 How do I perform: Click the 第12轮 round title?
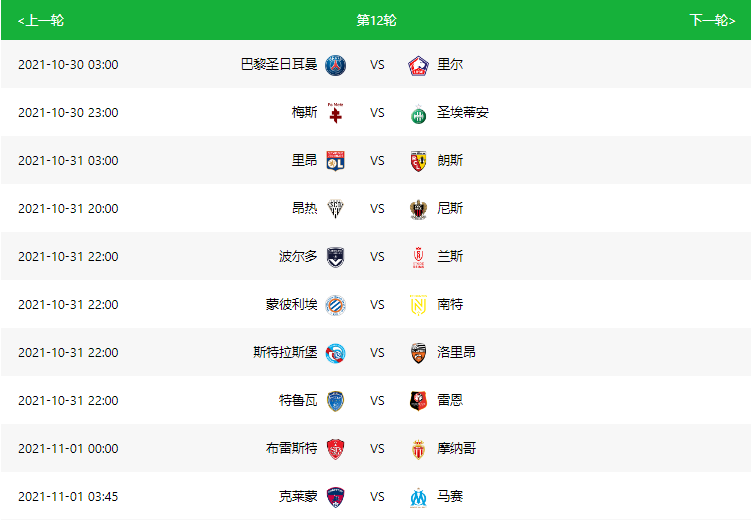(x=376, y=20)
